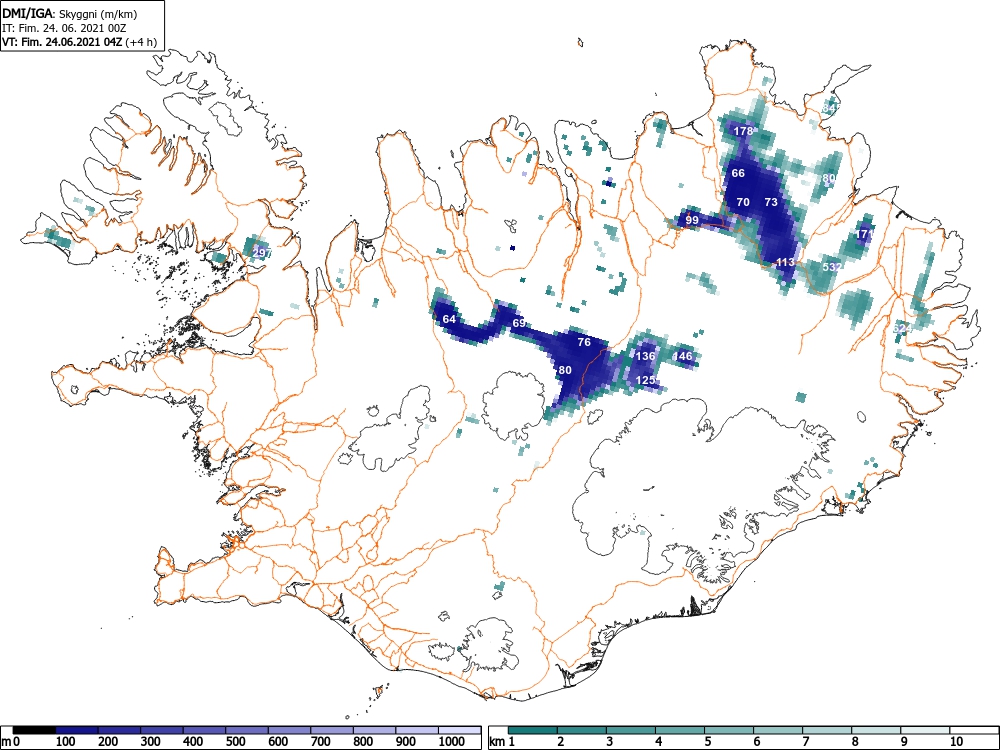
Task: Select the map value 113
Action: [786, 262]
